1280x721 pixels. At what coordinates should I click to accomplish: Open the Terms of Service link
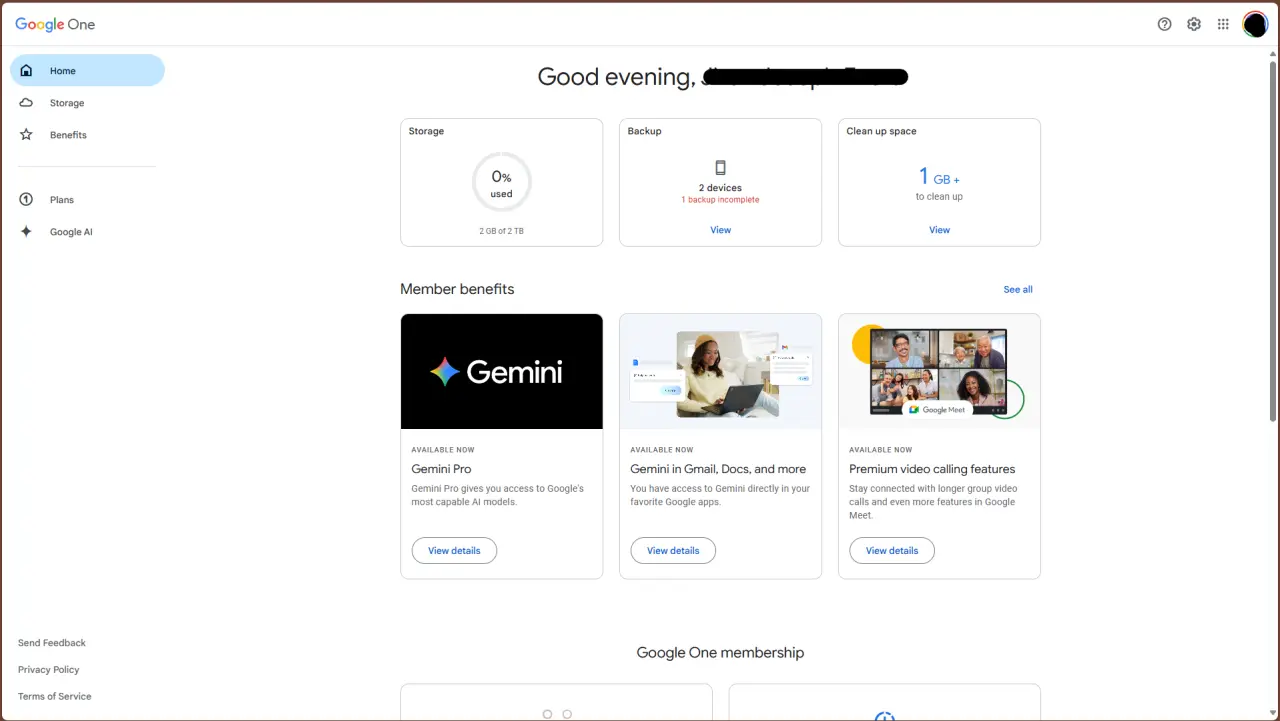coord(55,697)
